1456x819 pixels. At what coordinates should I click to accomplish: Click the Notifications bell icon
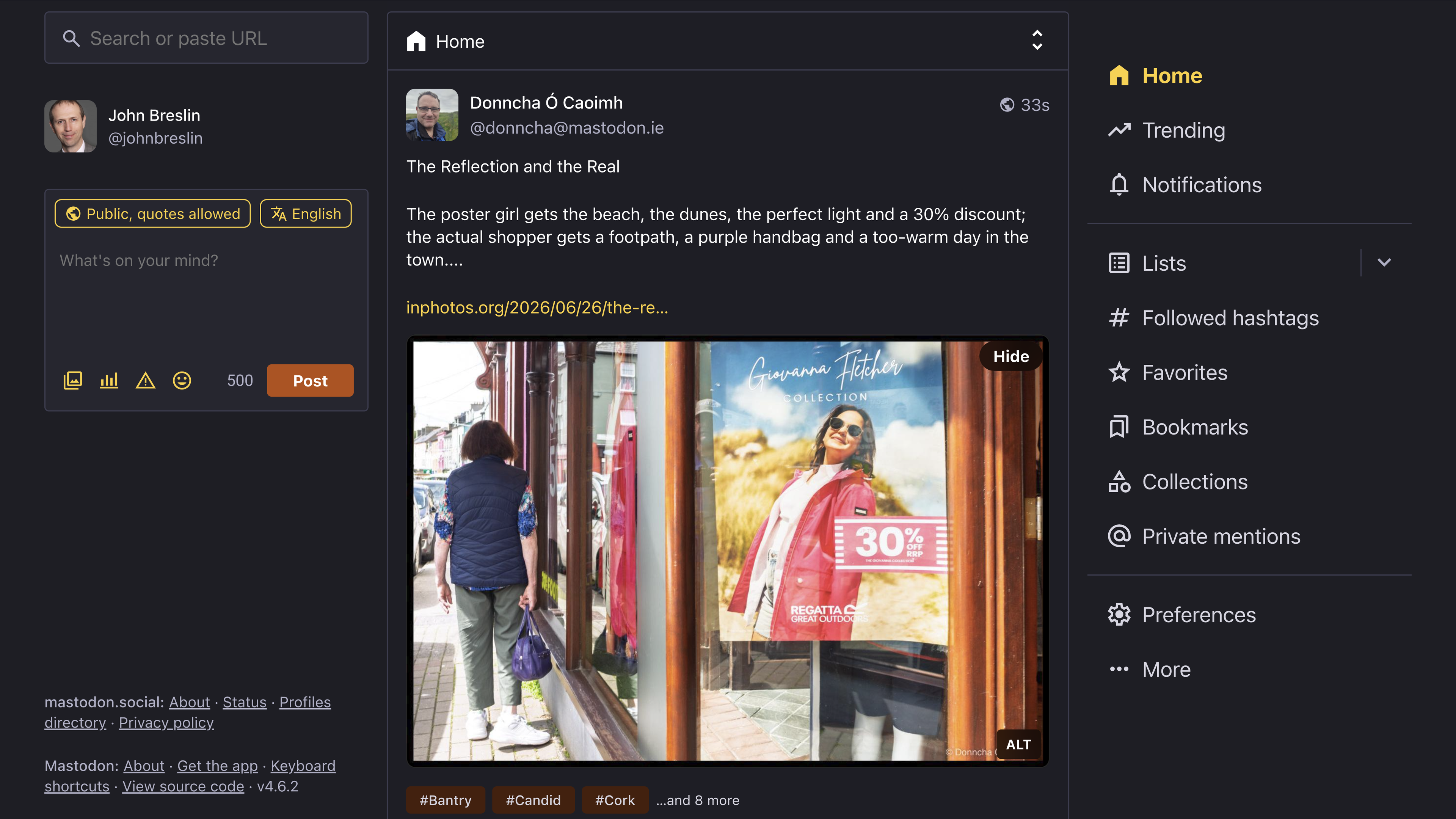1119,185
